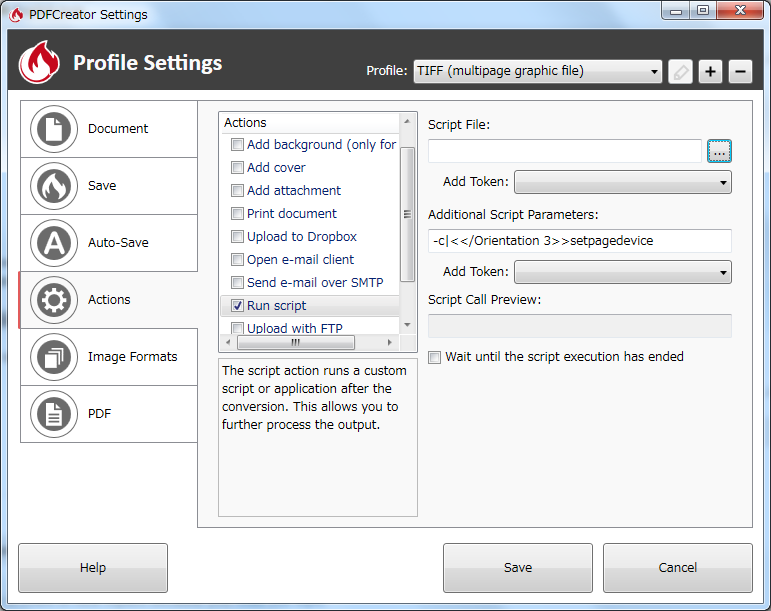Remove profile with the minus button
This screenshot has width=771, height=611.
(740, 72)
